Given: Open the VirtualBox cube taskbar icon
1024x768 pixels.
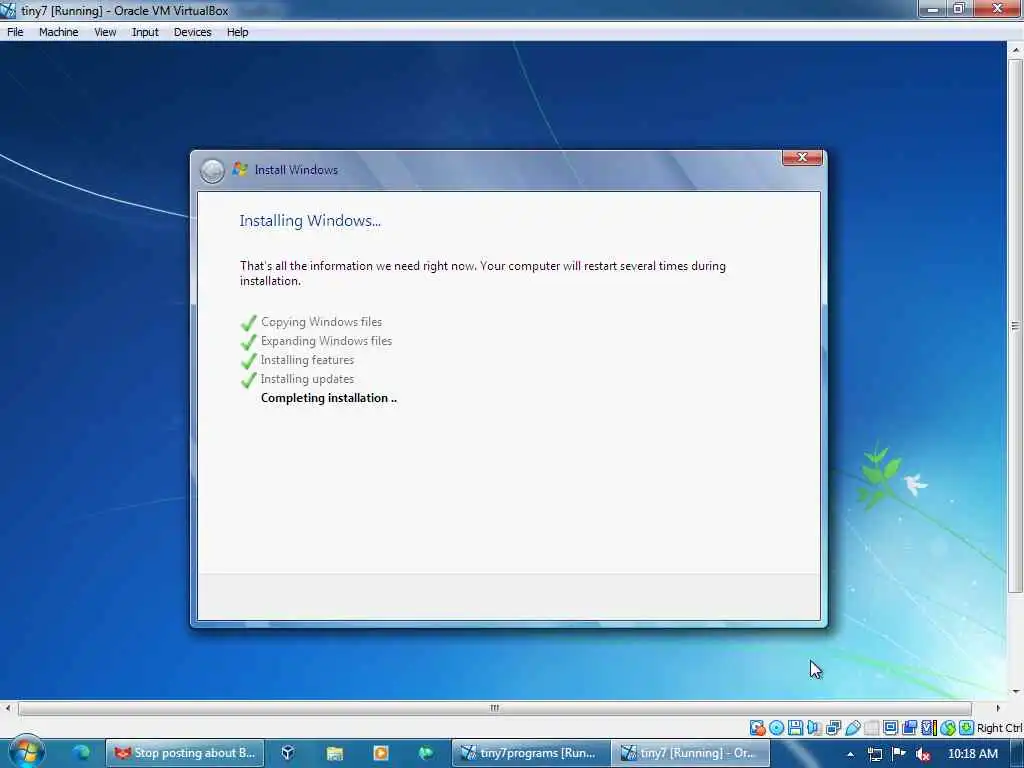Looking at the screenshot, I should point(288,753).
